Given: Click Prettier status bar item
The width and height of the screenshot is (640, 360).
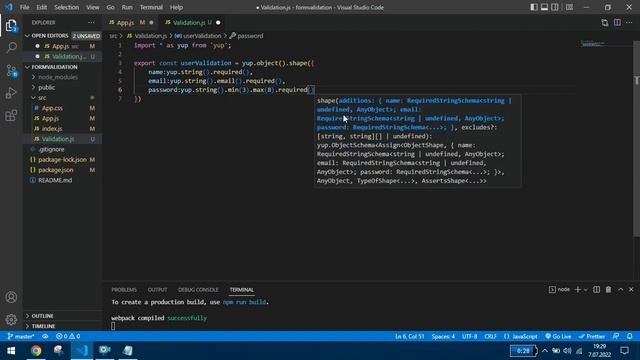Looking at the screenshot, I should (x=591, y=336).
